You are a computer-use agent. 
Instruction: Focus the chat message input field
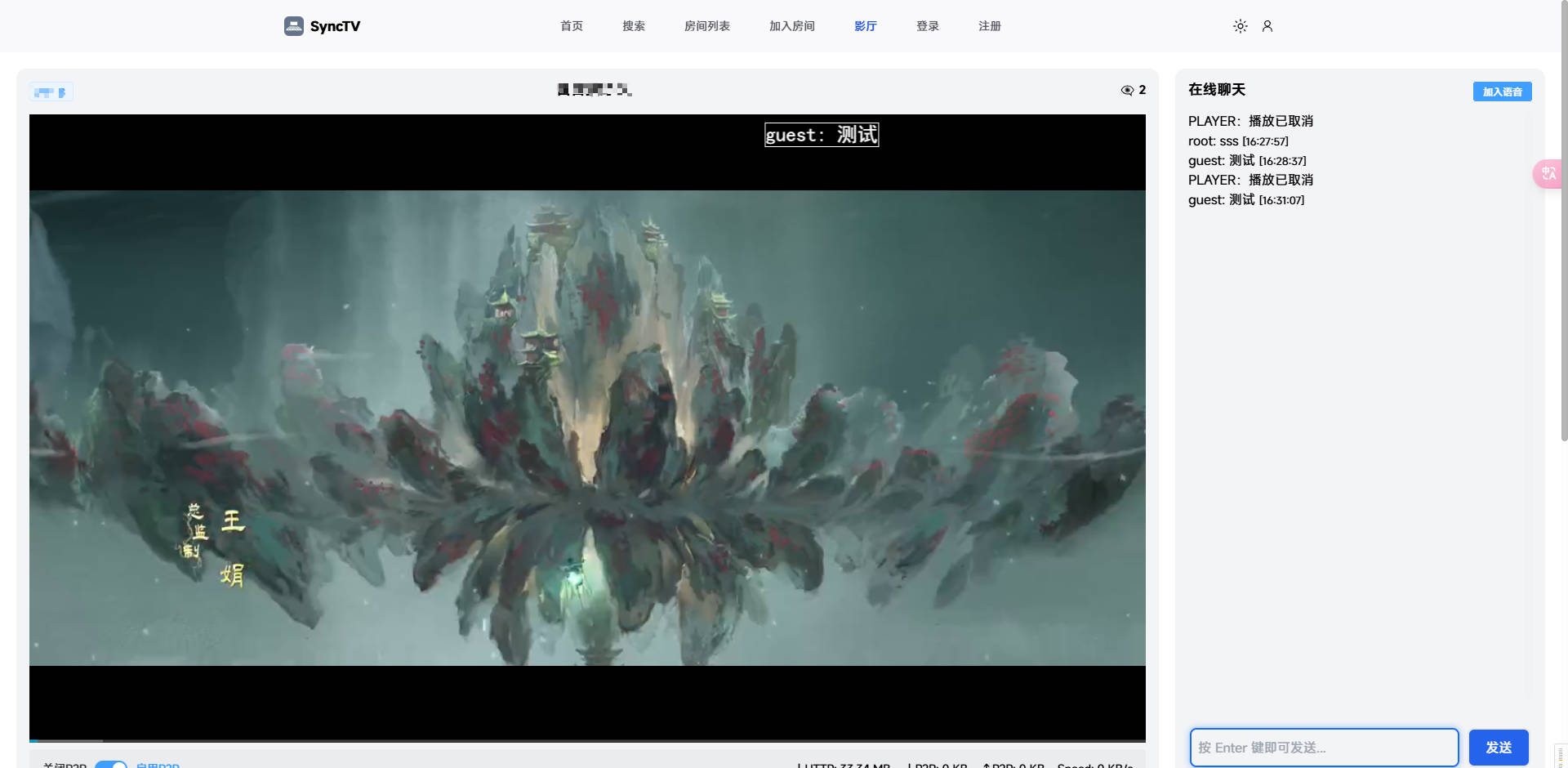click(1323, 748)
